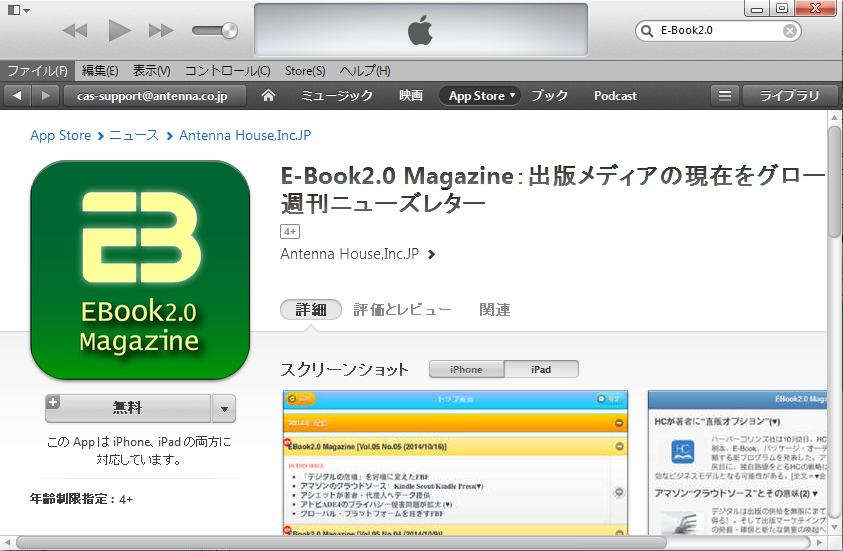Open the ファイル(F) menu
Screen dimensions: 843x551
(x=37, y=70)
